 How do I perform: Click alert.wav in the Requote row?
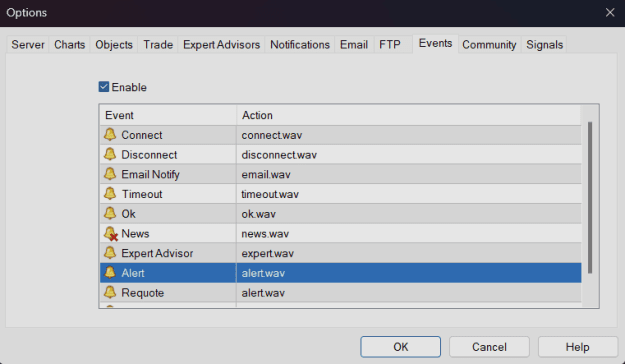coord(409,293)
